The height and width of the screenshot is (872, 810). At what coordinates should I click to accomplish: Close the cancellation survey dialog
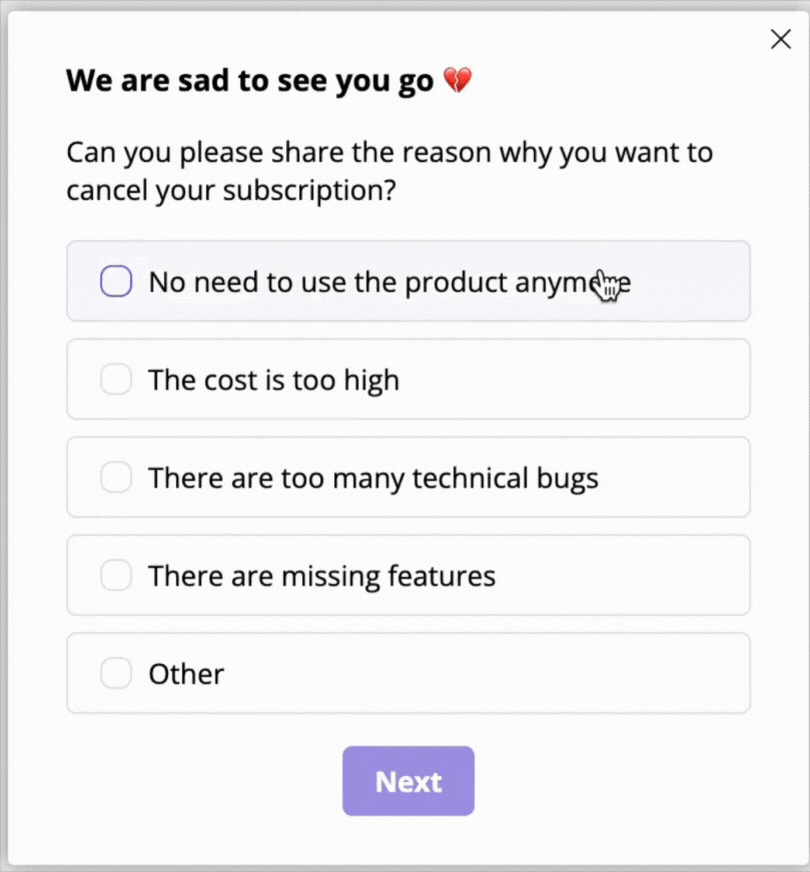780,39
